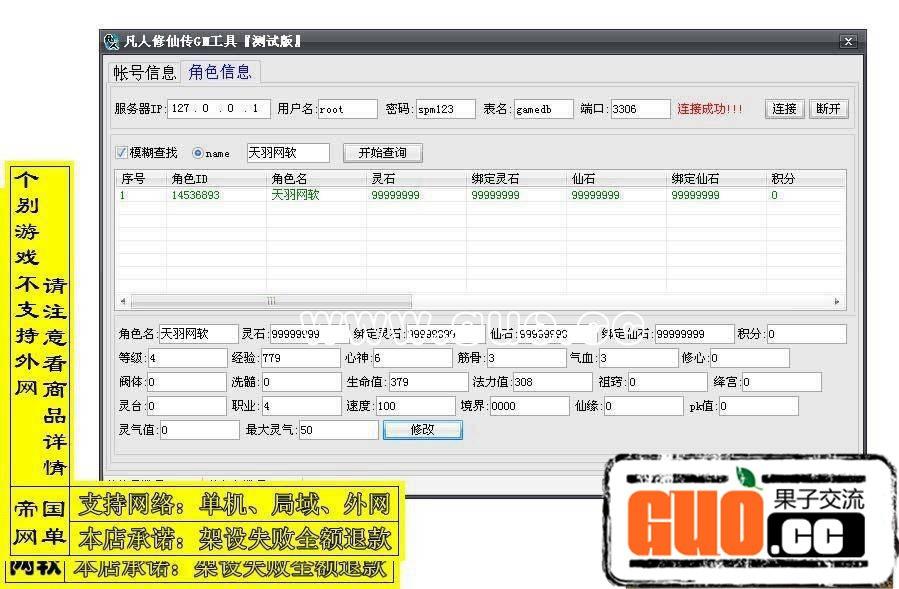Click the 密码 field containing spm123
Screen dimensions: 899x589
pos(445,109)
